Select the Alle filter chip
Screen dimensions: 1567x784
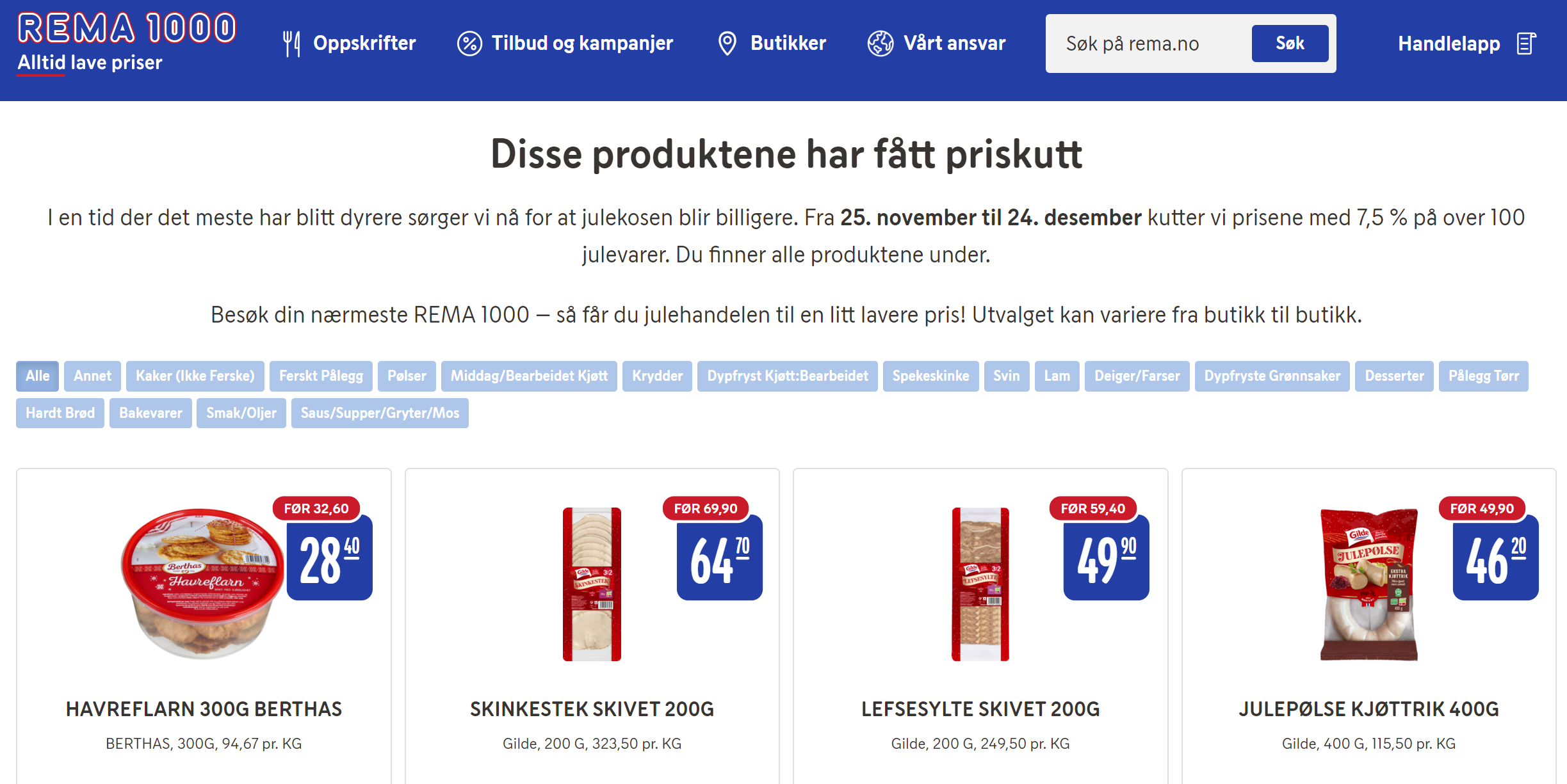(37, 376)
